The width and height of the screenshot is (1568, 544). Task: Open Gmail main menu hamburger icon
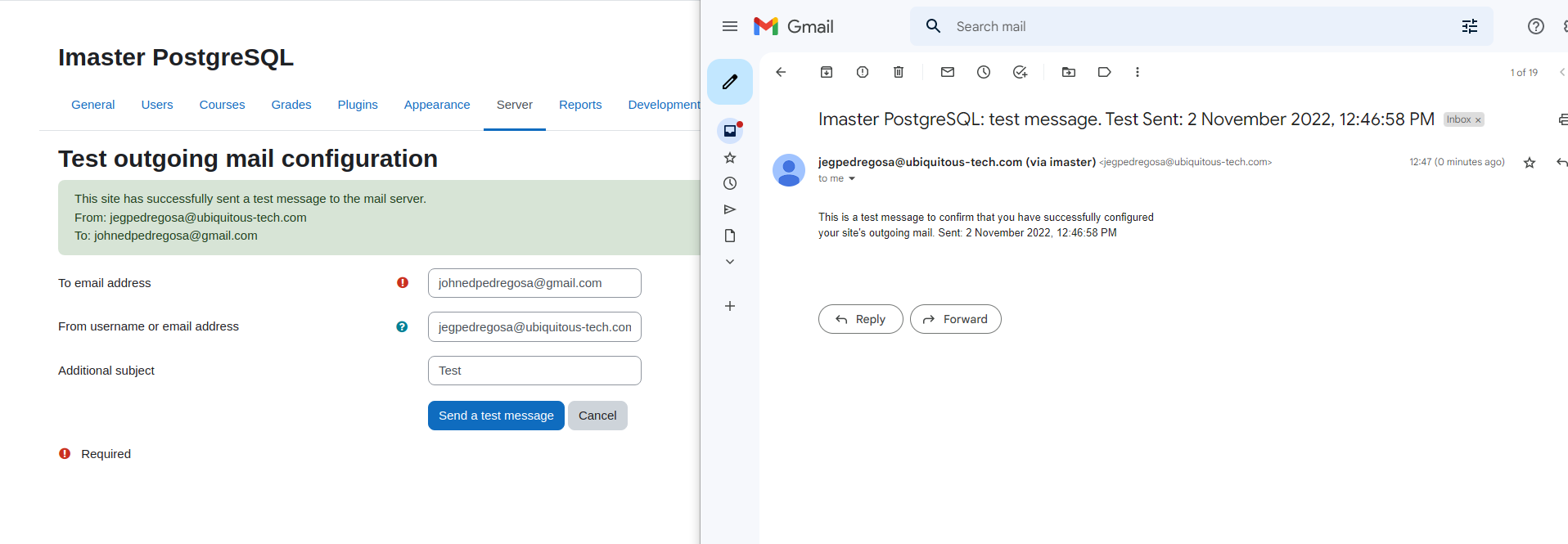tap(730, 26)
